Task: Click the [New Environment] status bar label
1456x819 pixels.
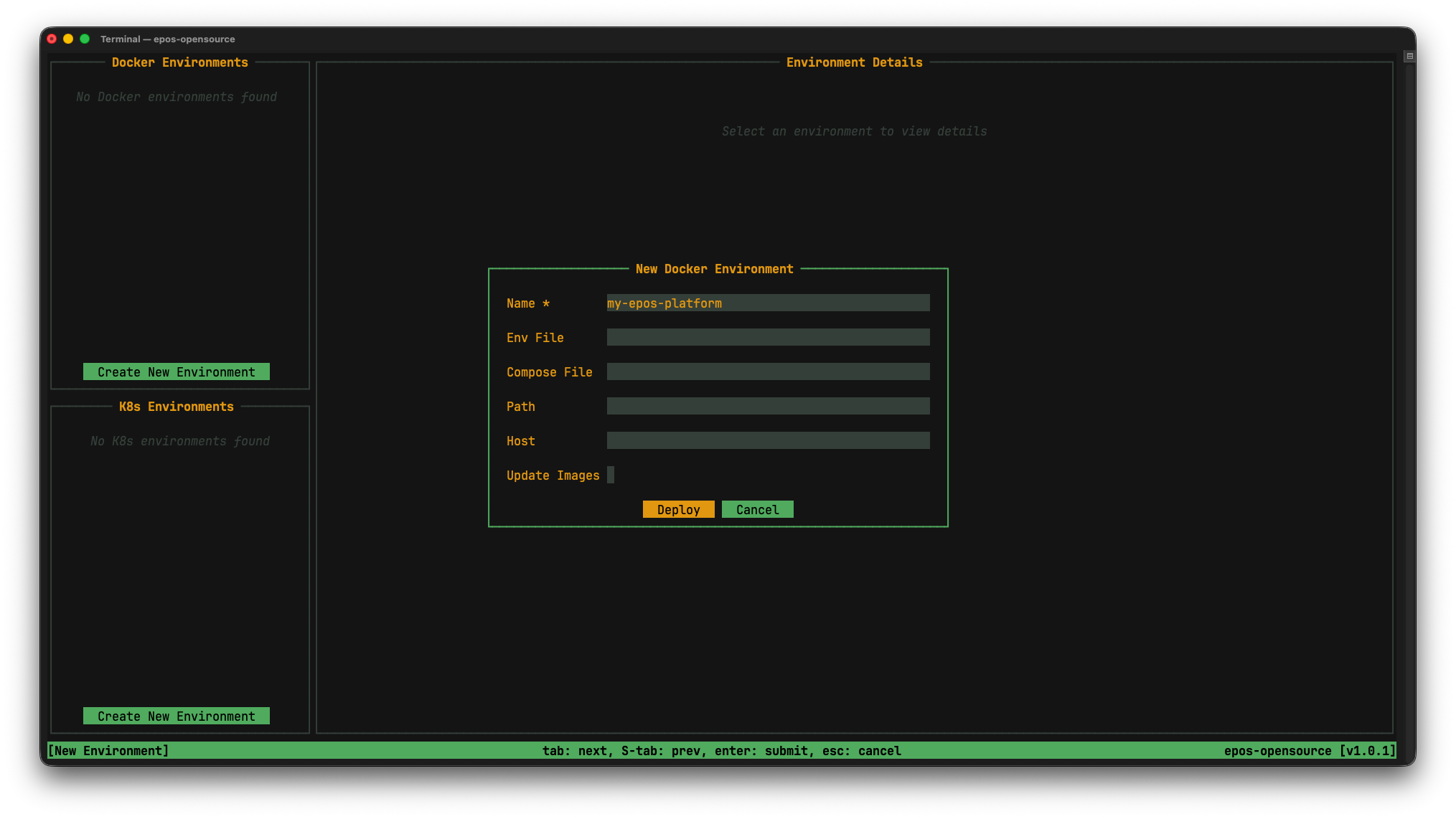Action: click(108, 750)
